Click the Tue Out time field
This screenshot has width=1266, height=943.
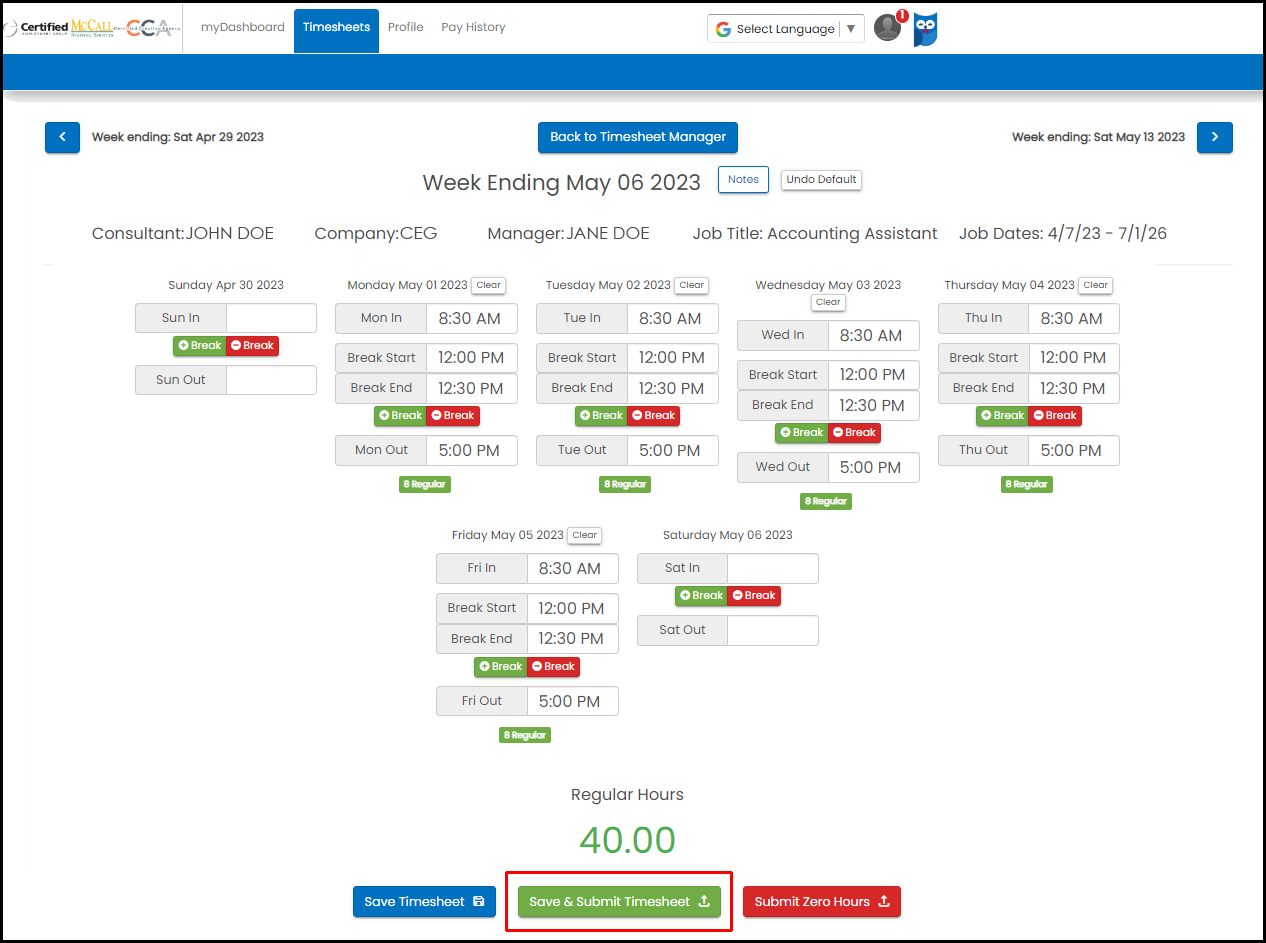(673, 451)
